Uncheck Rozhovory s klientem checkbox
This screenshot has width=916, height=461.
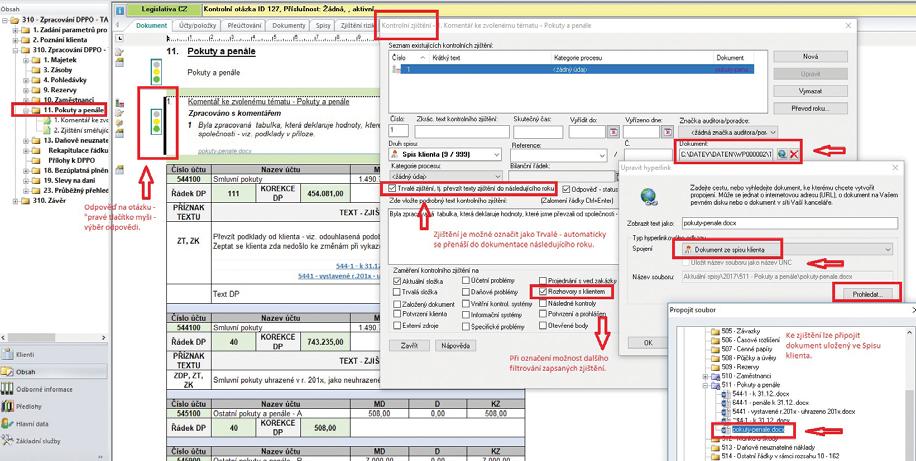pos(543,291)
